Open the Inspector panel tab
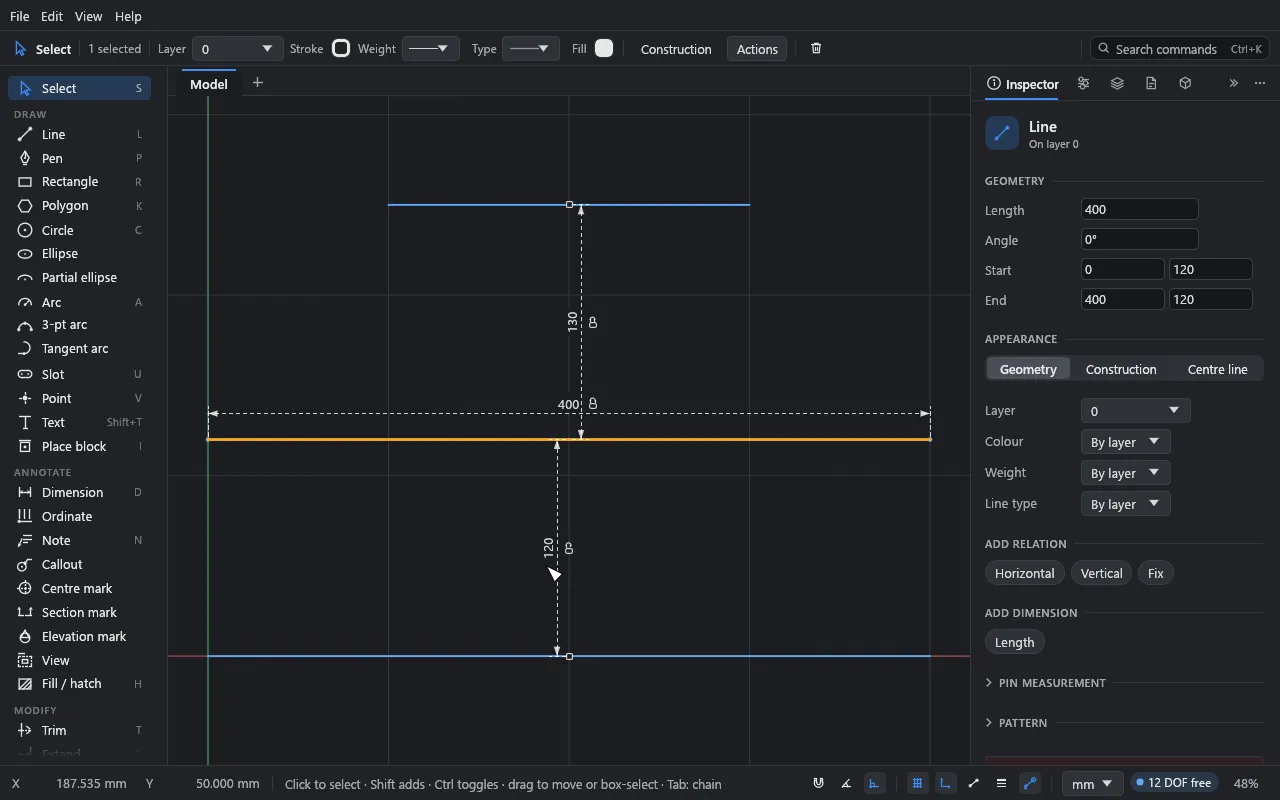 click(1022, 84)
